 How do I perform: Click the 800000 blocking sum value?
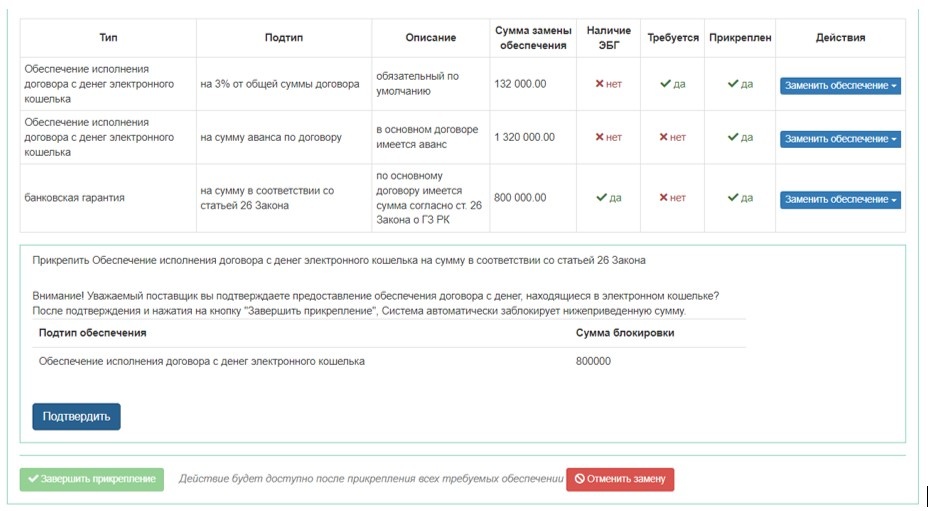point(593,361)
